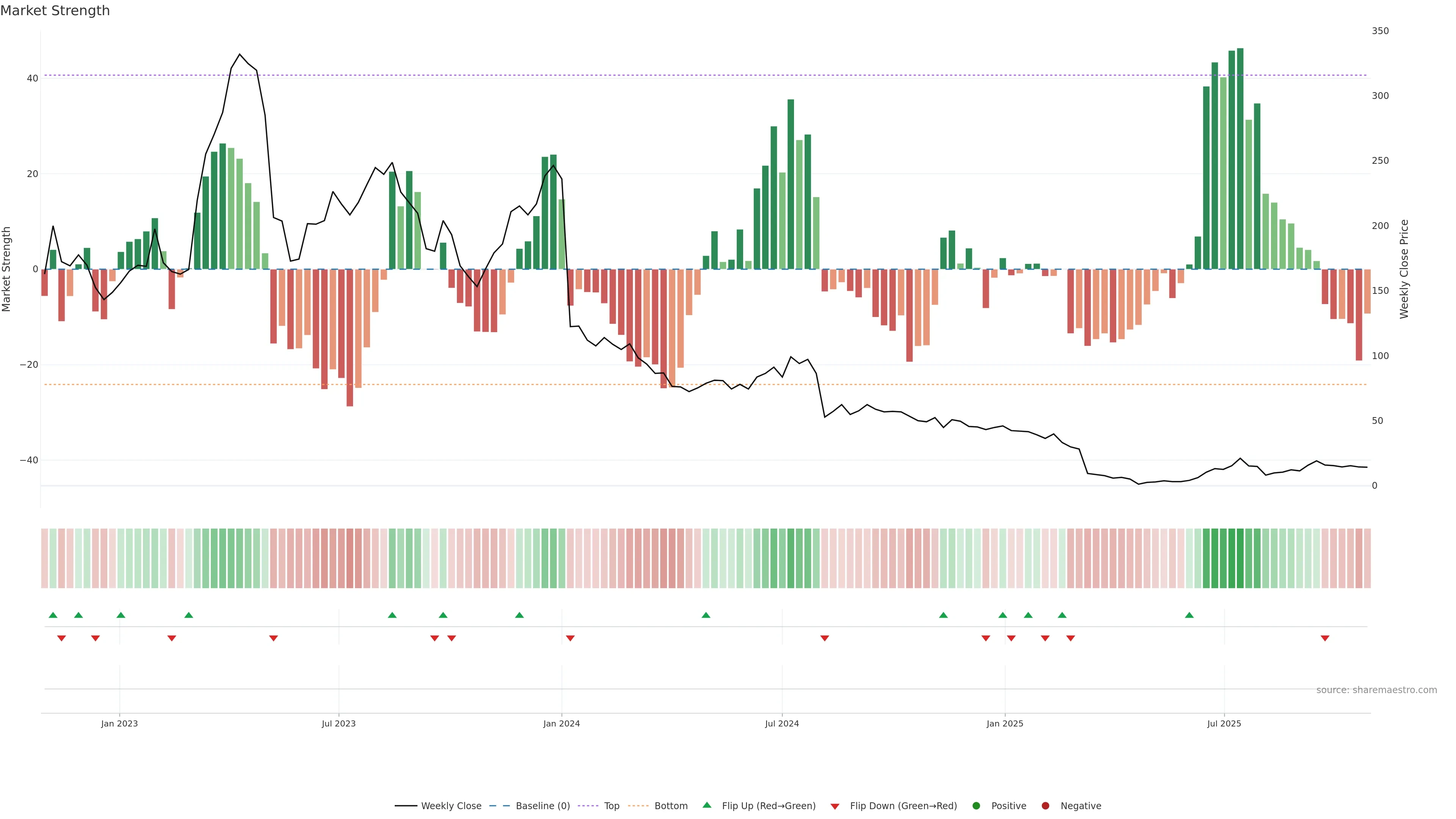Click the Positive green circle legend icon
Screen dimensions: 1456x819
pyautogui.click(x=976, y=806)
